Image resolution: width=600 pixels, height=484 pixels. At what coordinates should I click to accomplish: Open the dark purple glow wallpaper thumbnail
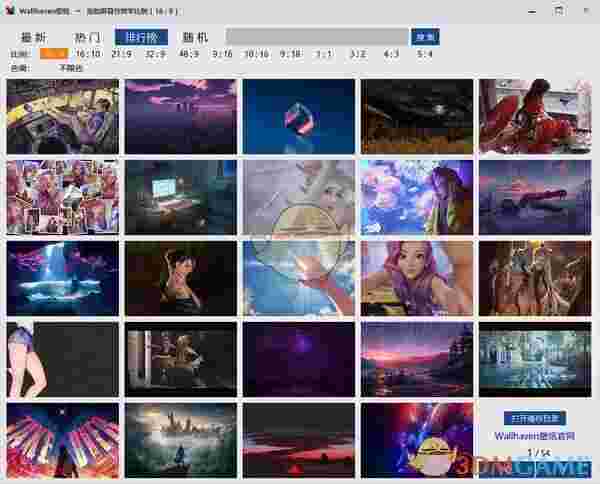[x=299, y=360]
